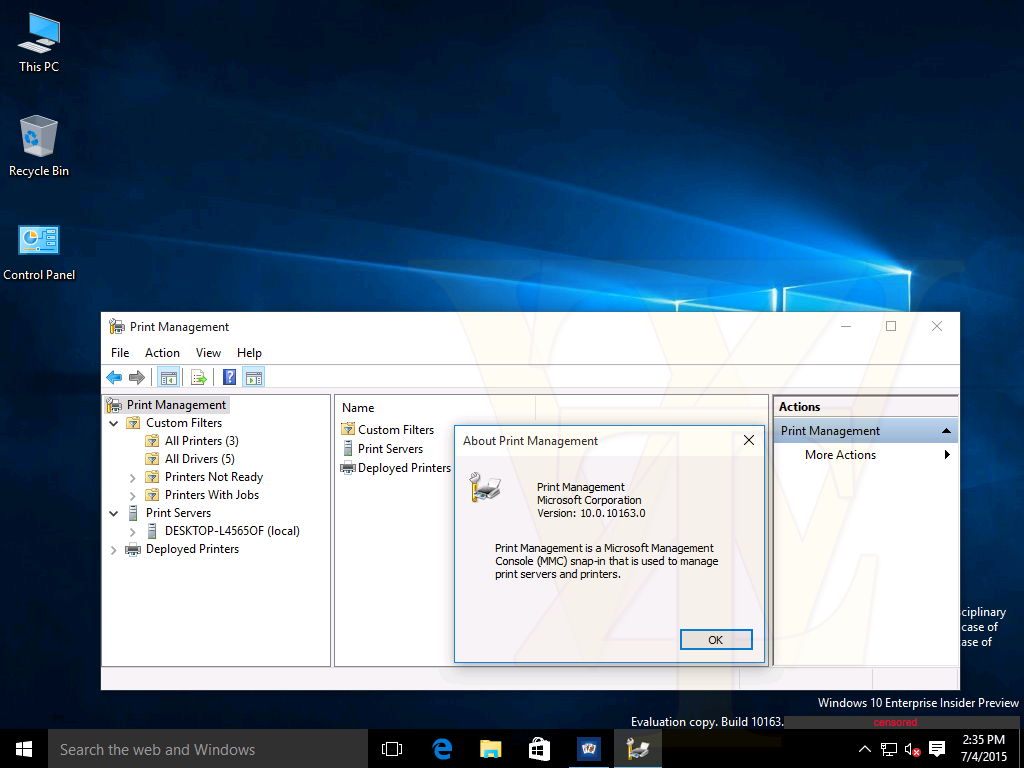Image resolution: width=1024 pixels, height=768 pixels.
Task: Go back using the blue Back arrow
Action: (114, 377)
